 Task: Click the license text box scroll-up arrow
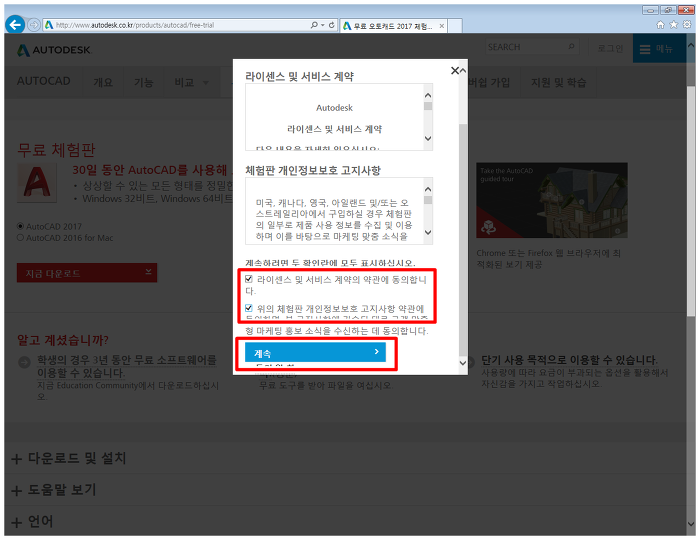[x=428, y=95]
